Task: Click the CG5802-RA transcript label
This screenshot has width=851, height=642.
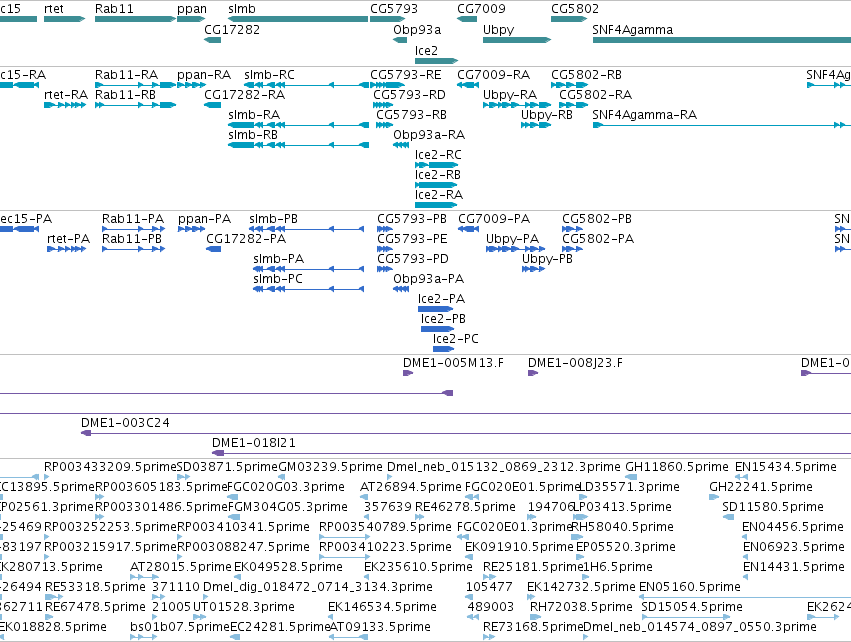Action: pos(595,94)
